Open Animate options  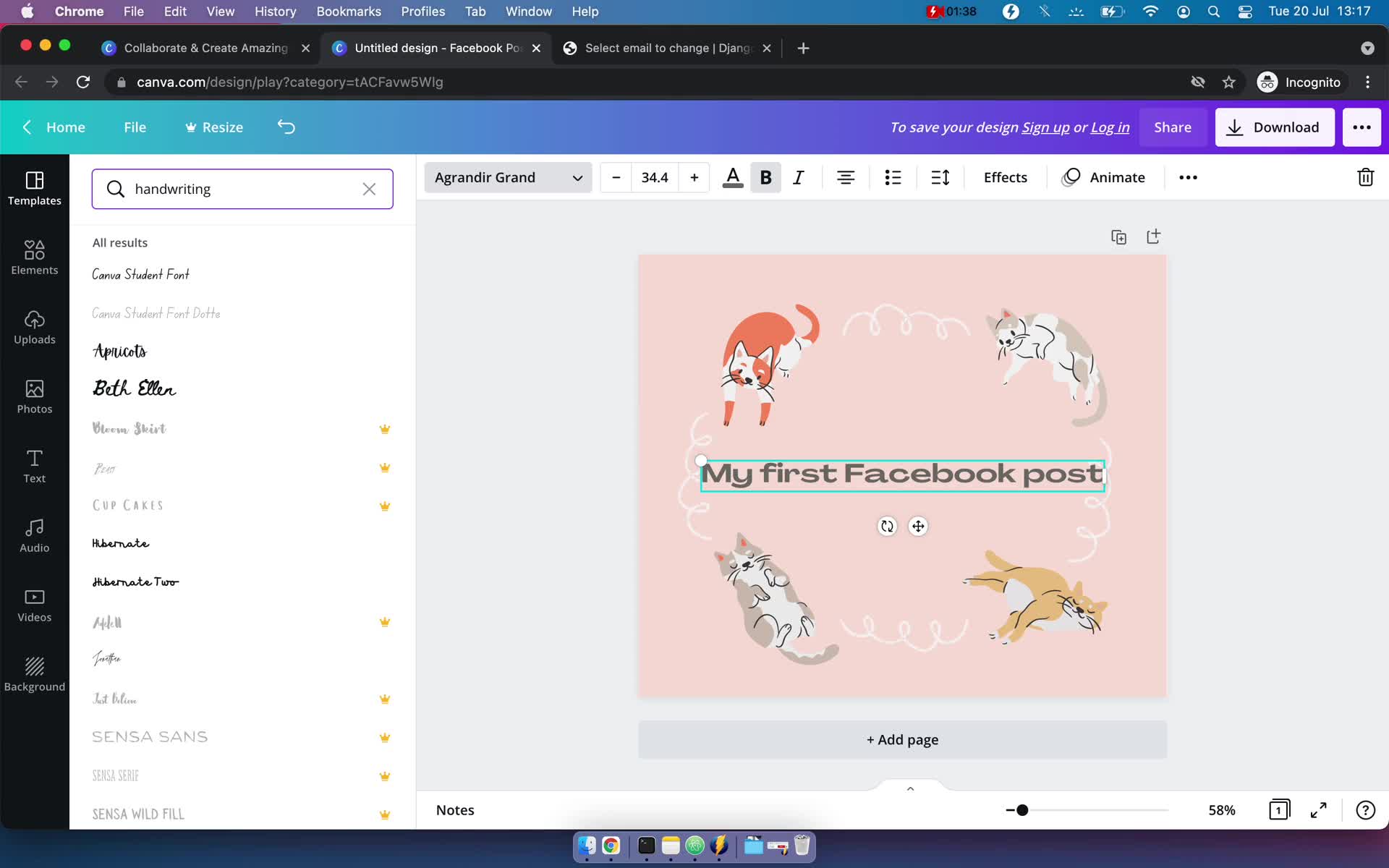coord(1104,177)
